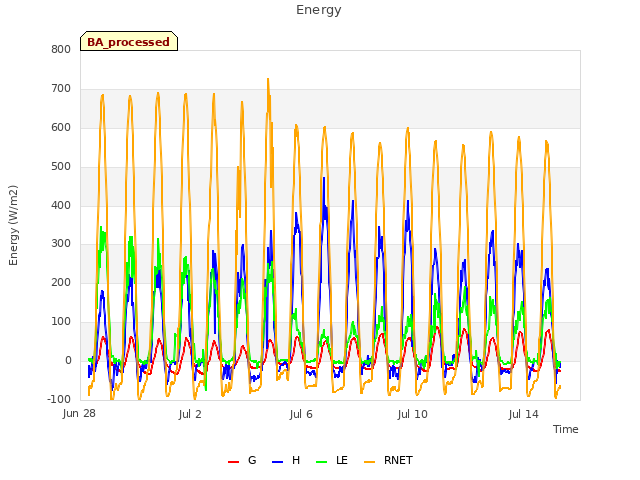Click the Energy (W/m2) axis label
The width and height of the screenshot is (640, 480).
click(x=13, y=225)
